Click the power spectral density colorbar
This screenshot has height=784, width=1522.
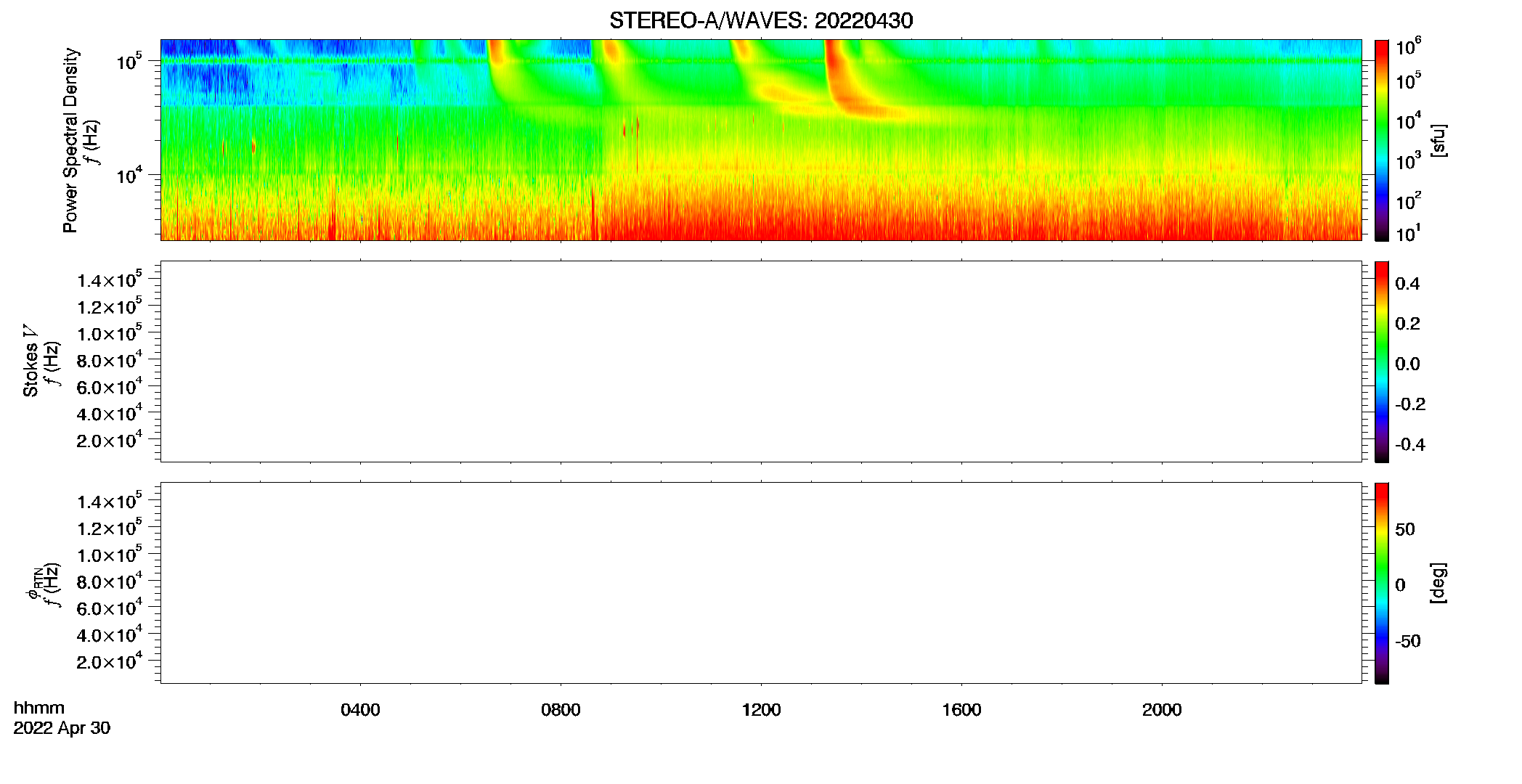tap(1382, 140)
